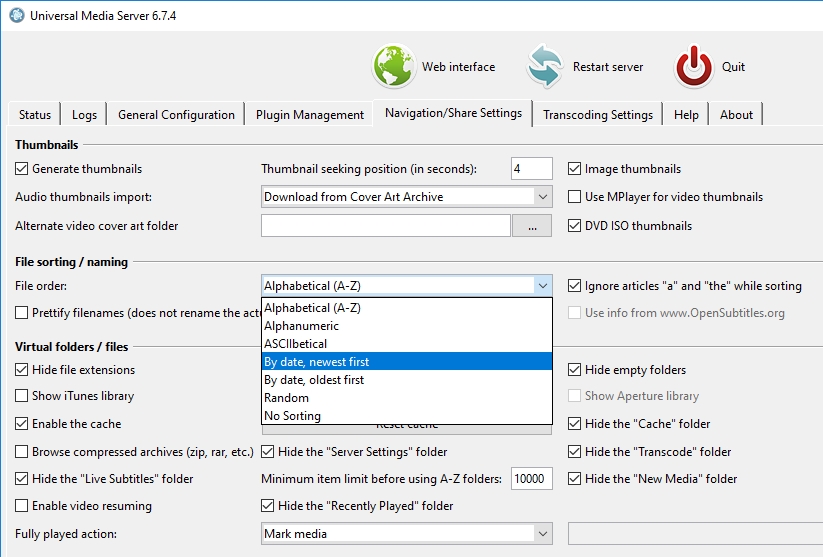Toggle Generate thumbnails checkbox
The image size is (823, 557).
(22, 169)
